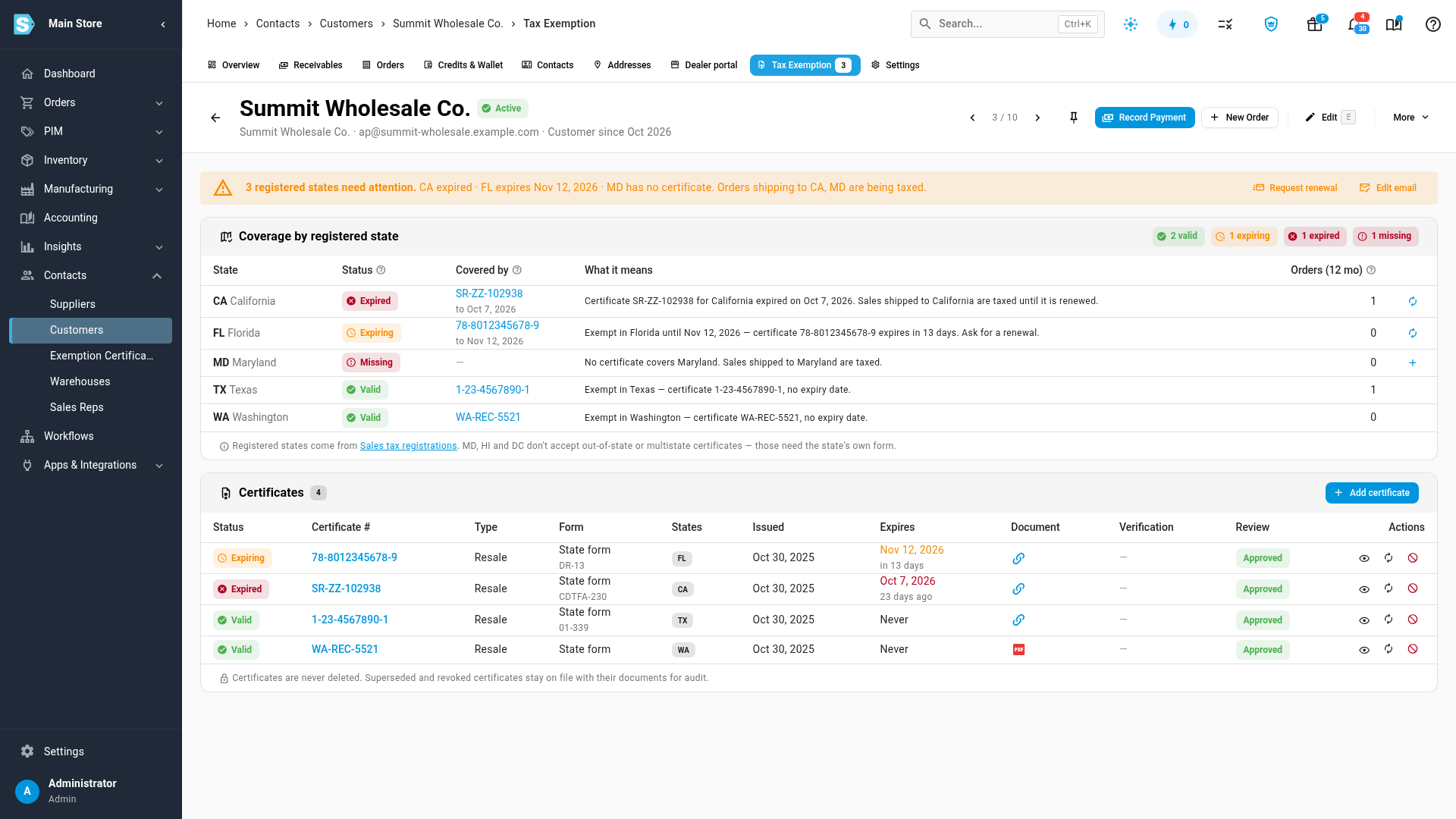Viewport: 1456px width, 819px height.
Task: Revoke certificate SR-ZZ-102938 icon
Action: coord(1413,588)
